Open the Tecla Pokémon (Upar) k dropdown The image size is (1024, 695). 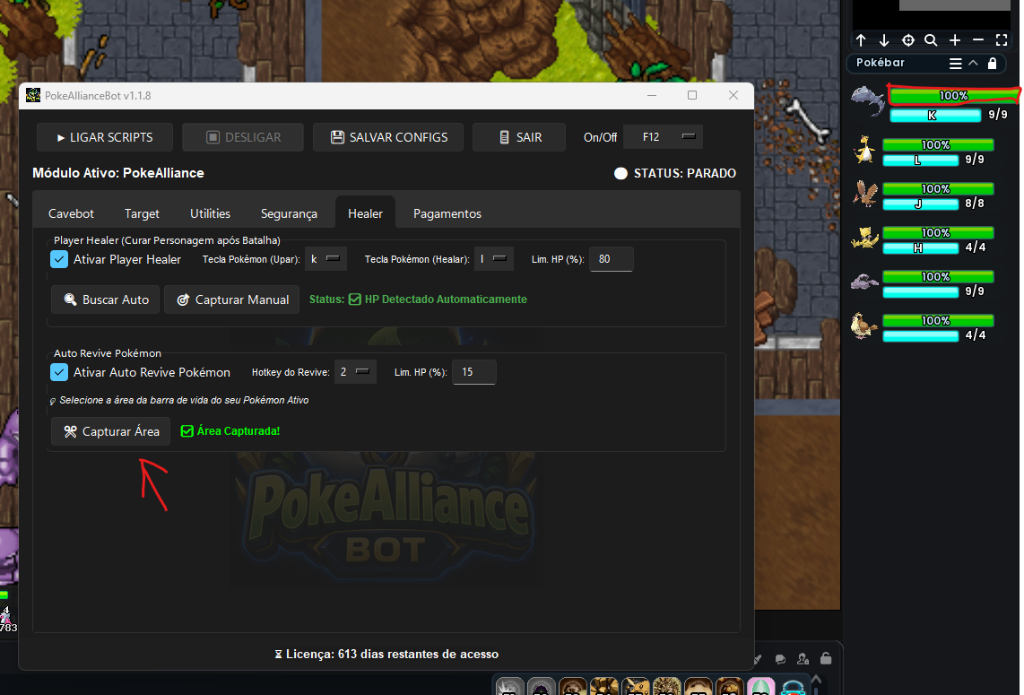pyautogui.click(x=326, y=259)
